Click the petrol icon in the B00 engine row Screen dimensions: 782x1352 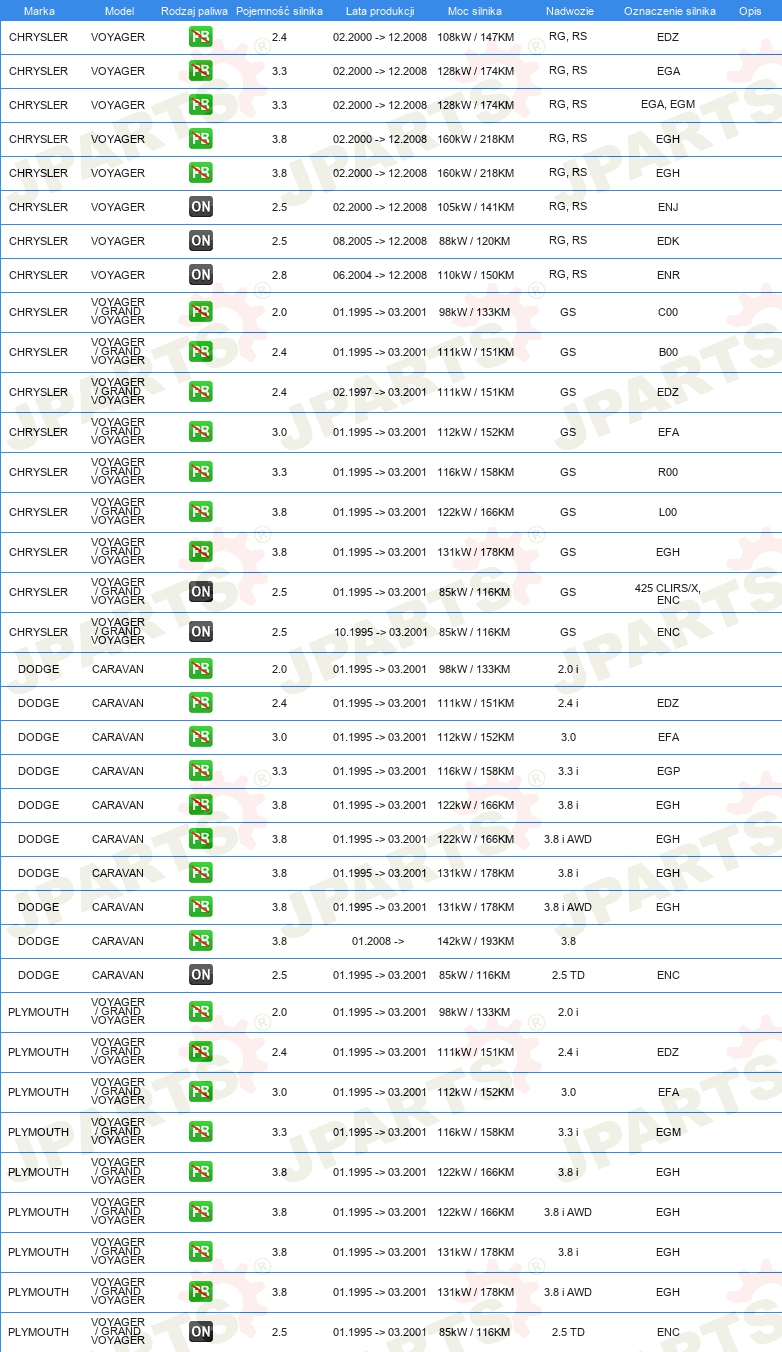(x=201, y=352)
